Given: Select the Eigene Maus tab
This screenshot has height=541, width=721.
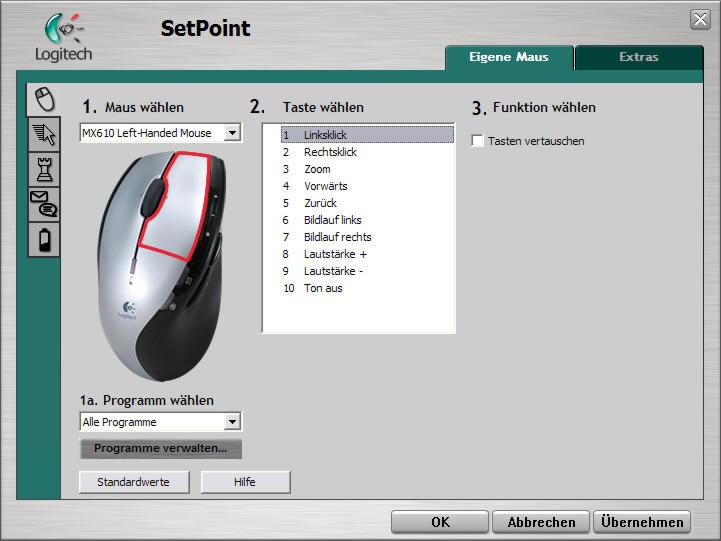Looking at the screenshot, I should [508, 57].
